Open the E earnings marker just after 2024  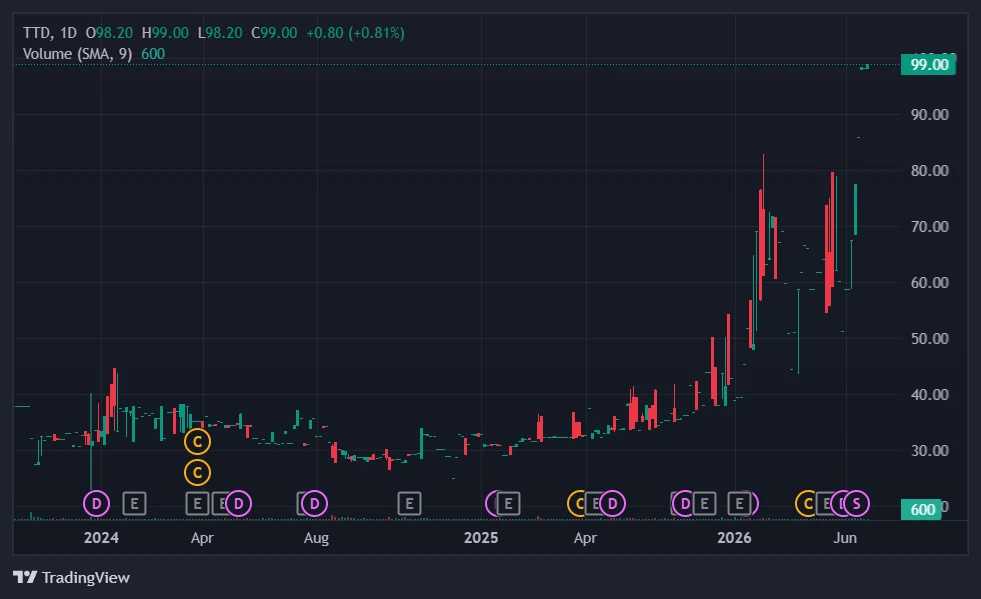click(134, 503)
